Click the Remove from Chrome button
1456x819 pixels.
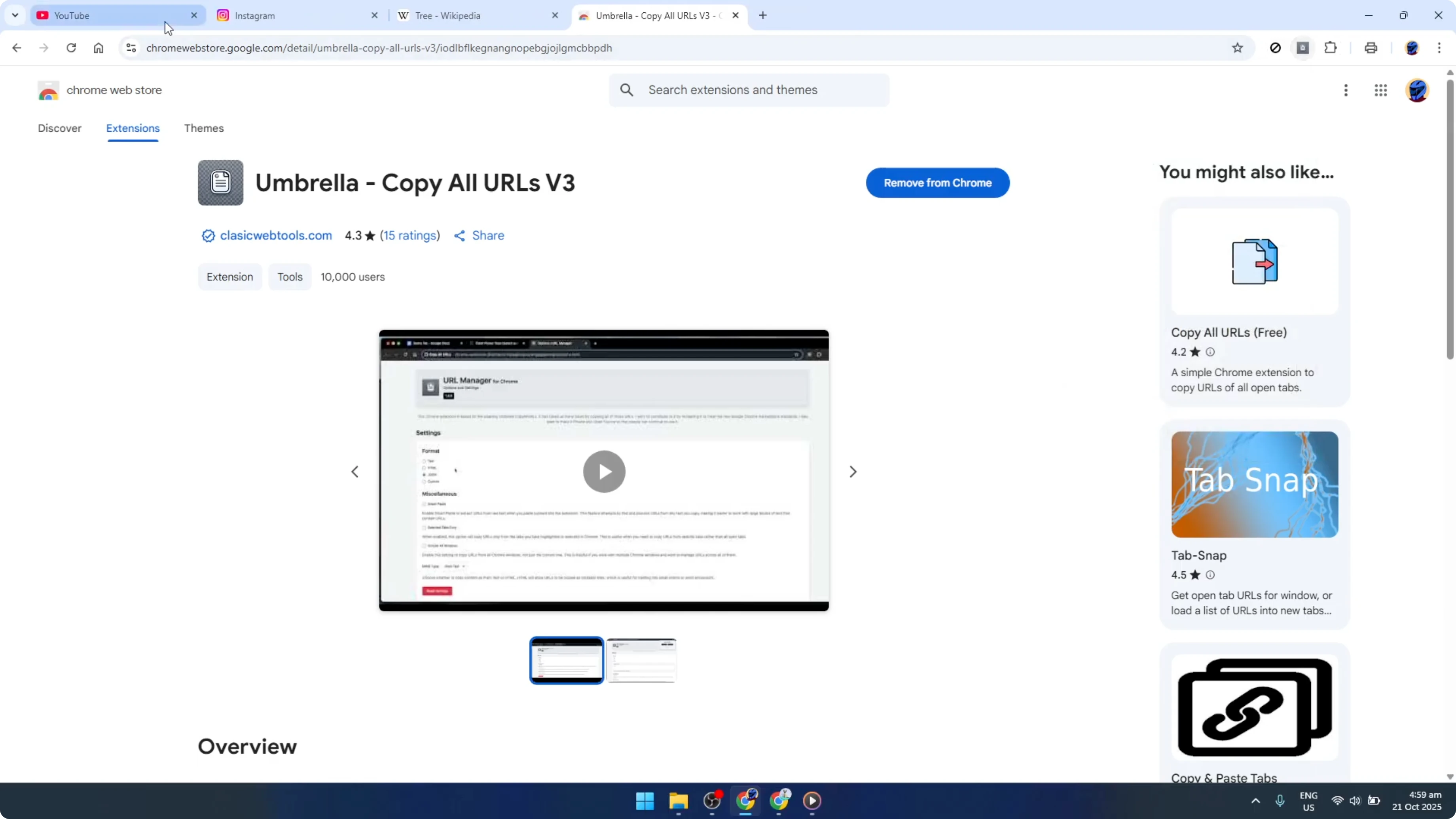(x=938, y=182)
